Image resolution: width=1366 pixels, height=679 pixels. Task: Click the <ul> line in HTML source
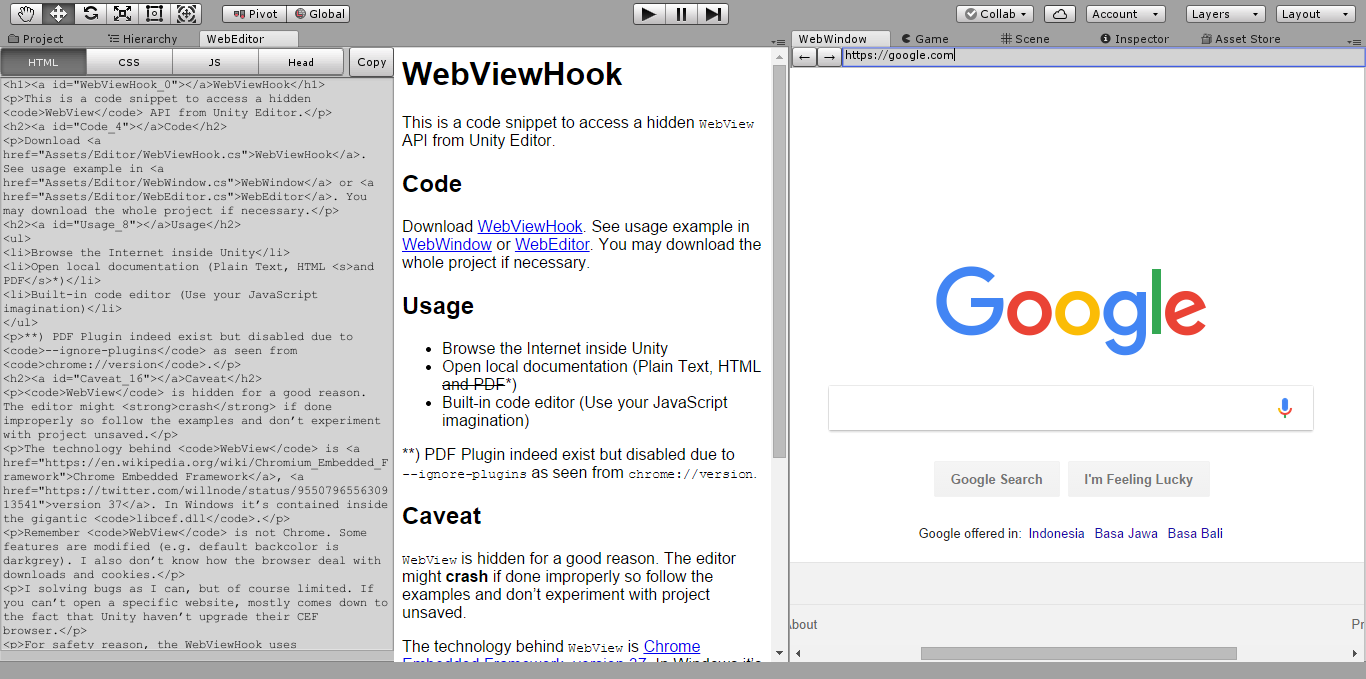[16, 239]
